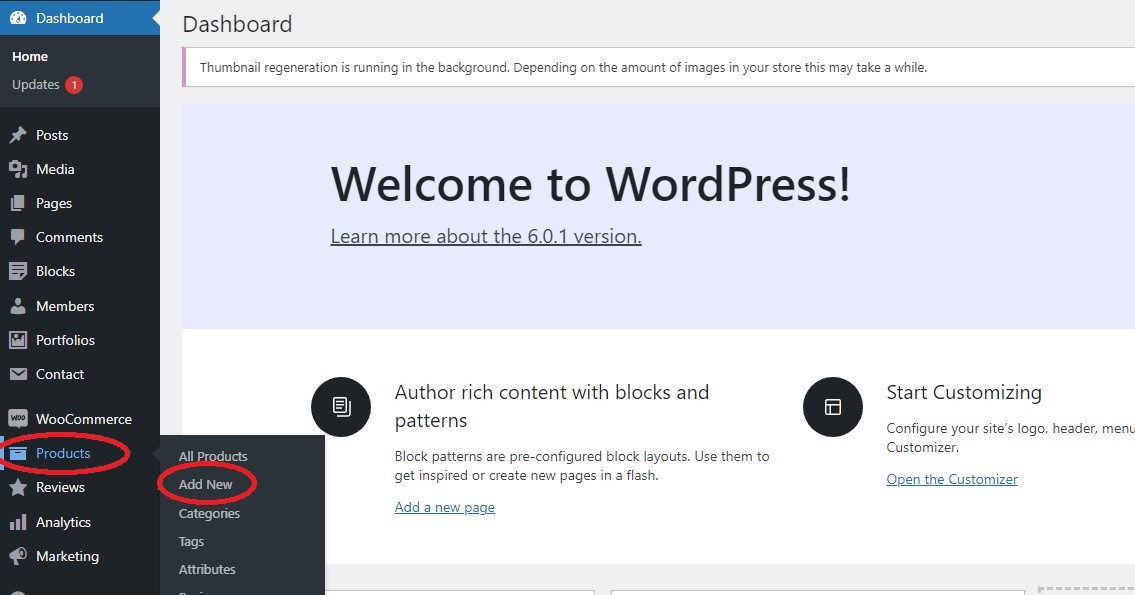Click the Analytics bar chart icon
Image resolution: width=1135 pixels, height=595 pixels.
(18, 523)
